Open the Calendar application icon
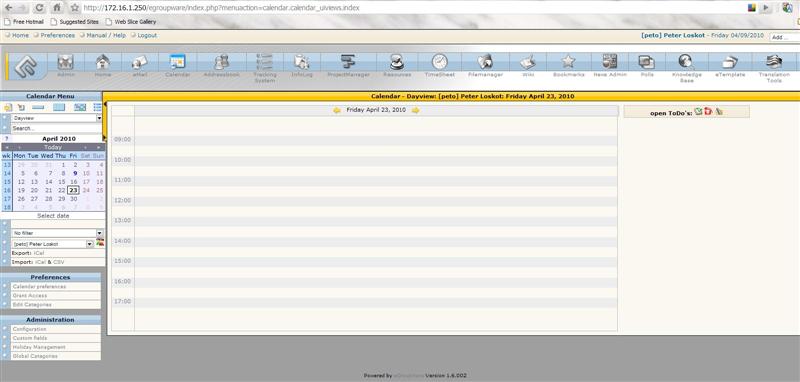800x382 pixels. pos(177,62)
